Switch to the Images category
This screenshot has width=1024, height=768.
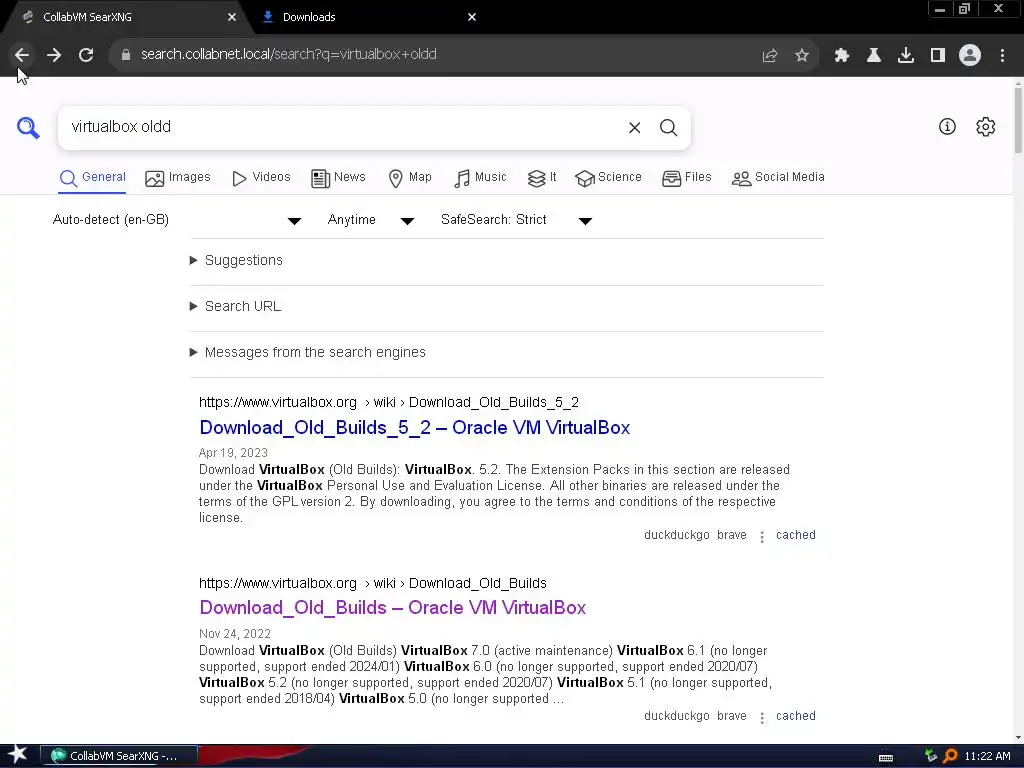pyautogui.click(x=178, y=178)
